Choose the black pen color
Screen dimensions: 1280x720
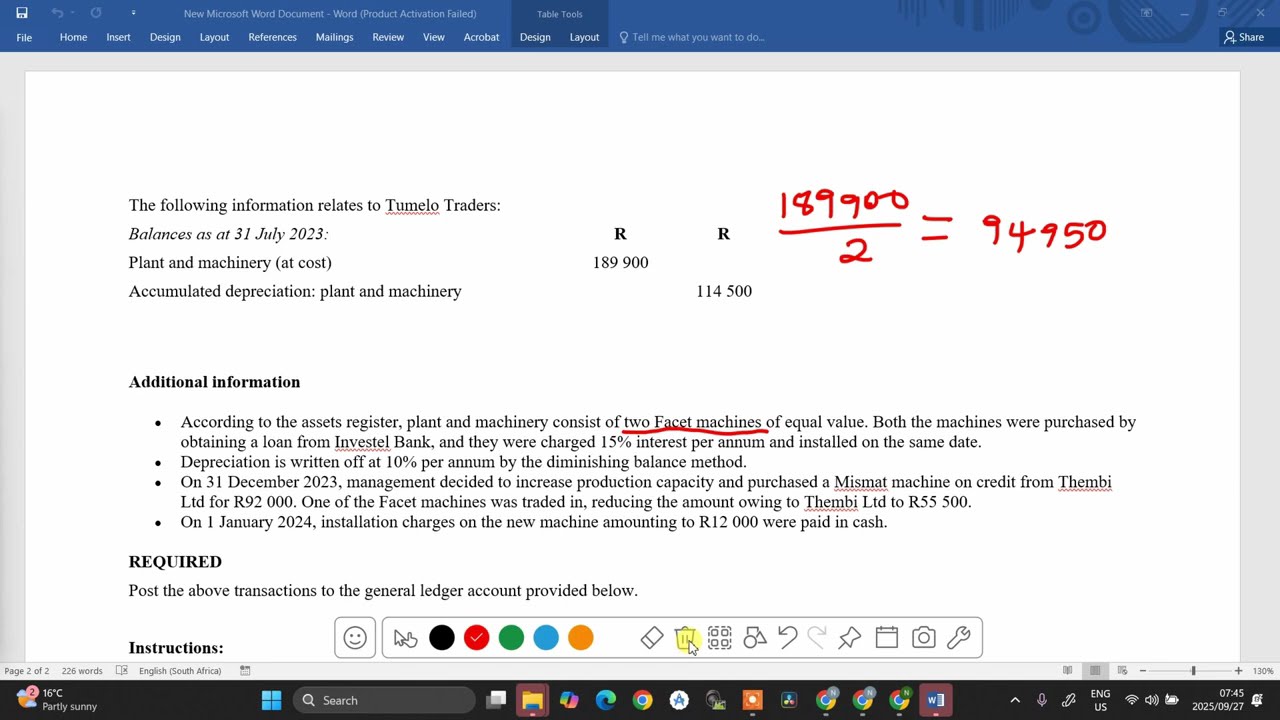coord(441,638)
